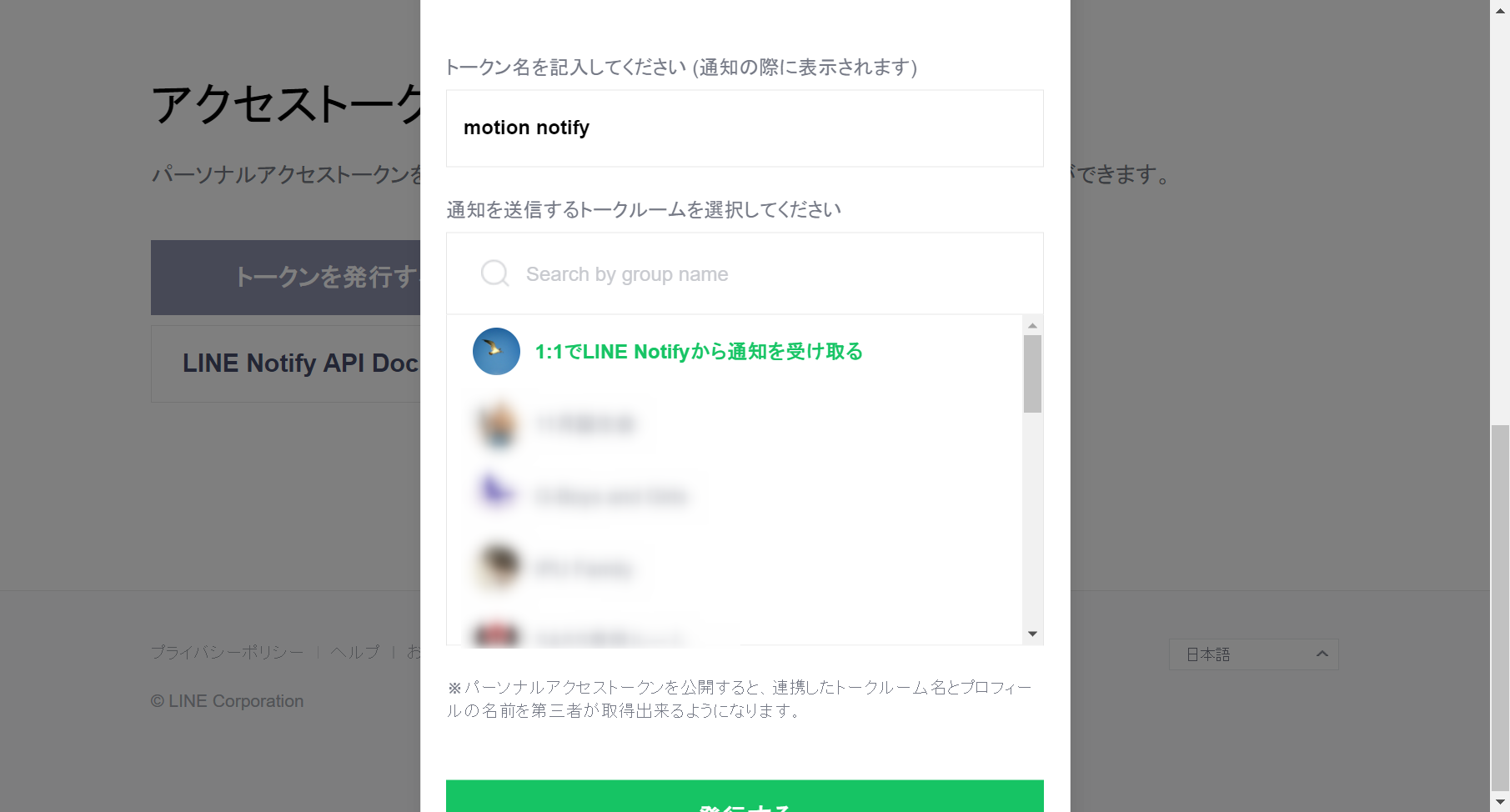Choose the third blurred group avatar
Viewport: 1510px width, 812px height.
coord(497,569)
